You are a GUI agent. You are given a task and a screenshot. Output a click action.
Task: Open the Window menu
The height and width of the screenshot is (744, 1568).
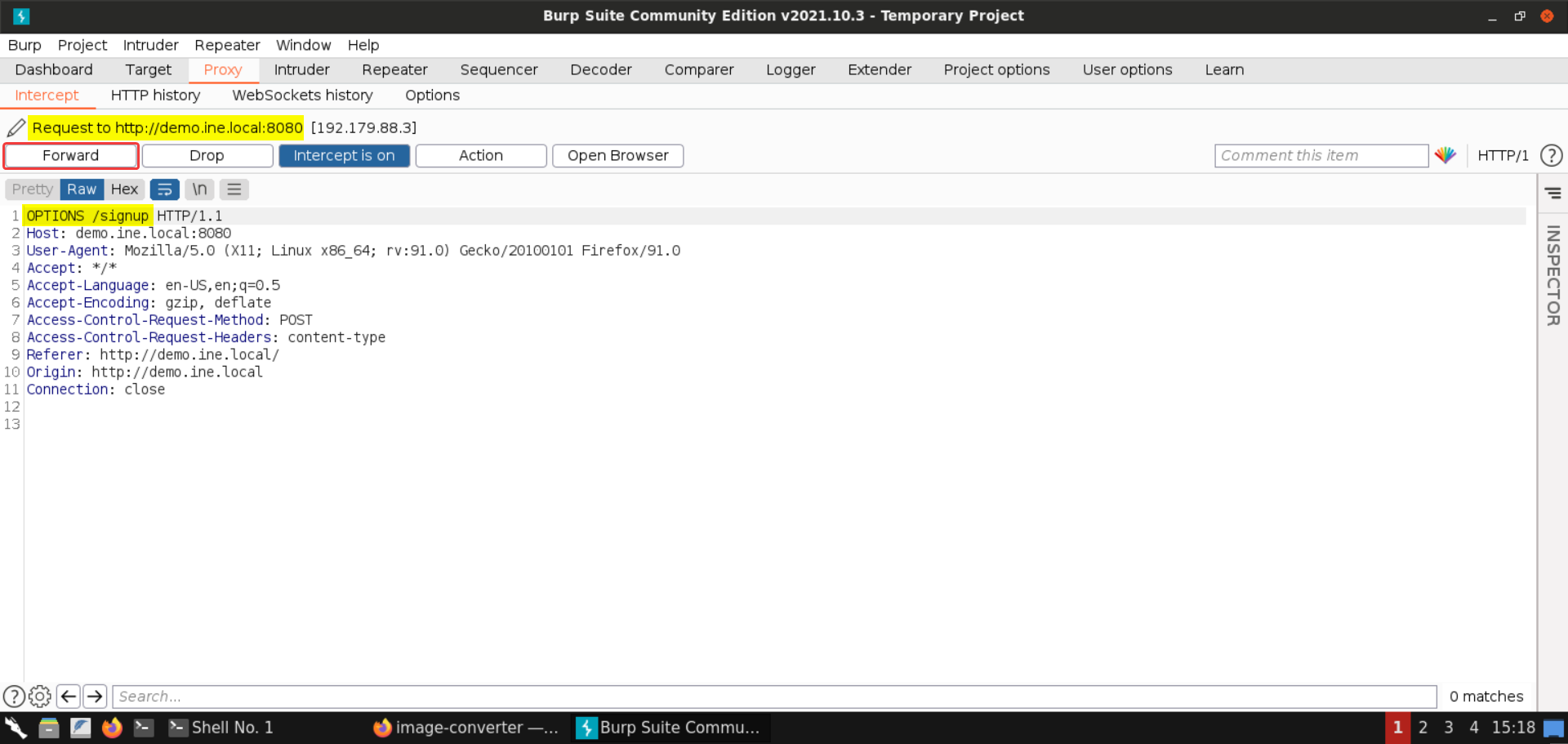click(304, 45)
